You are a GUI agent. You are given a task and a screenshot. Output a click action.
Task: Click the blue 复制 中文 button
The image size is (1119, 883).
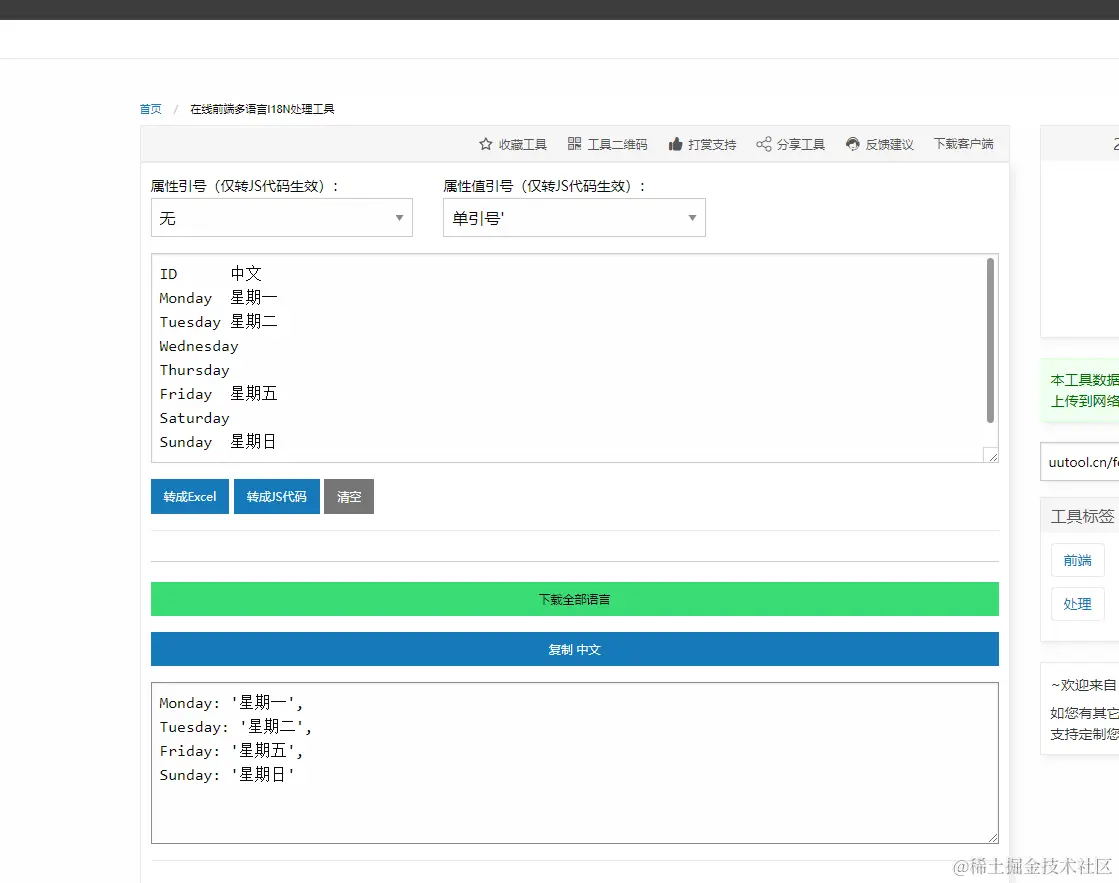point(574,649)
